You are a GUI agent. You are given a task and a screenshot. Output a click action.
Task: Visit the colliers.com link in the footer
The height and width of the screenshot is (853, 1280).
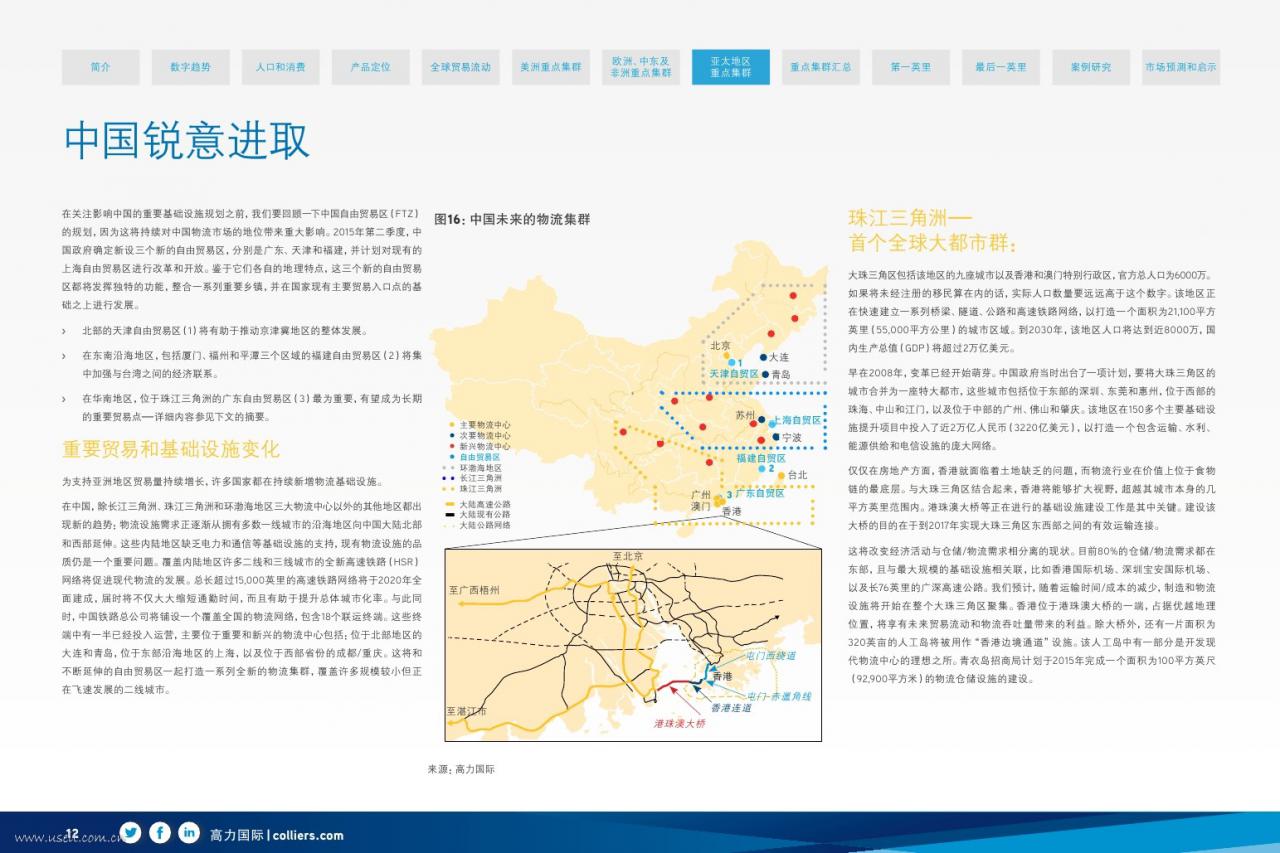[x=308, y=835]
